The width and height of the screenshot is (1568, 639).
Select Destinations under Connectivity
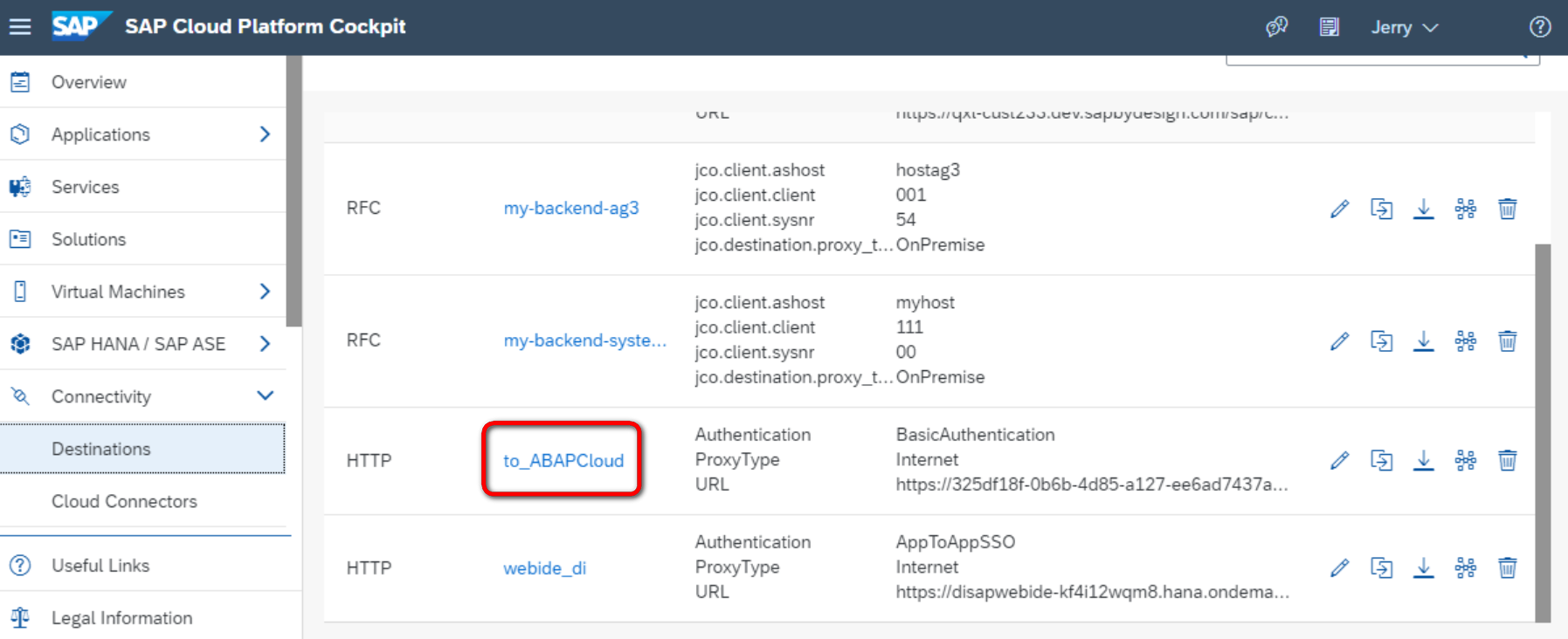click(x=142, y=449)
